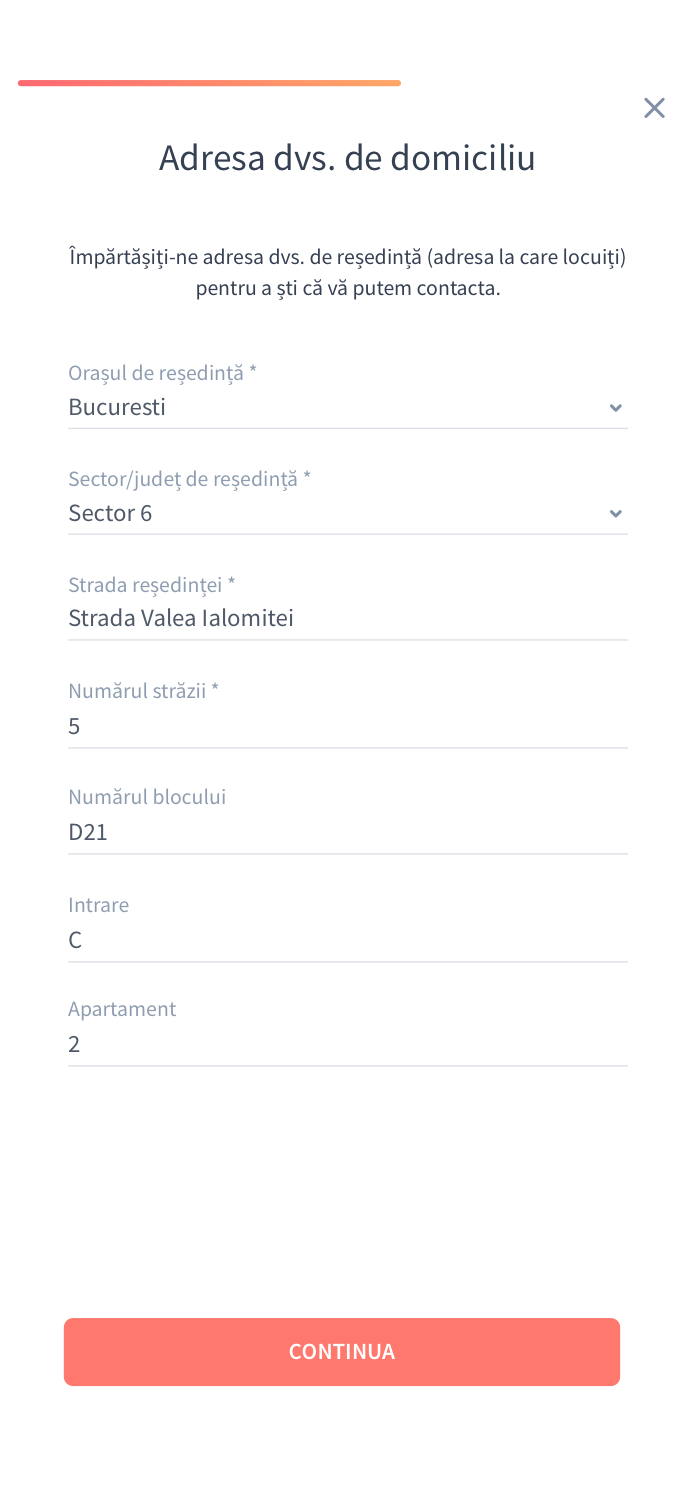Click the 'Orașul de reședință' label

click(162, 373)
